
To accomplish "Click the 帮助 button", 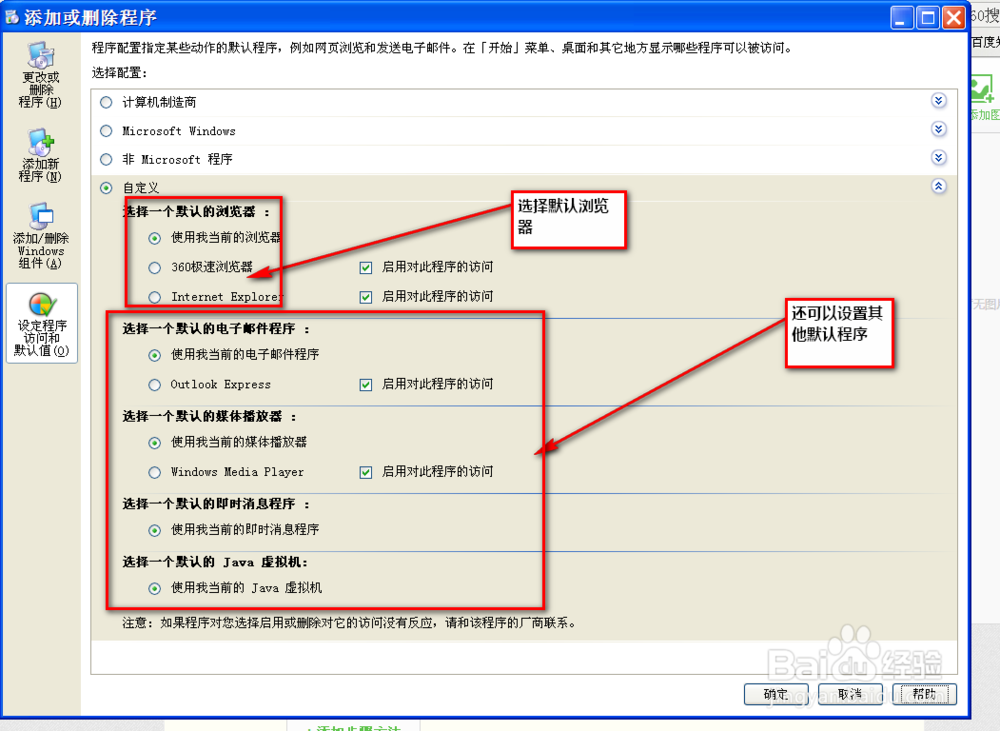I will tap(925, 694).
